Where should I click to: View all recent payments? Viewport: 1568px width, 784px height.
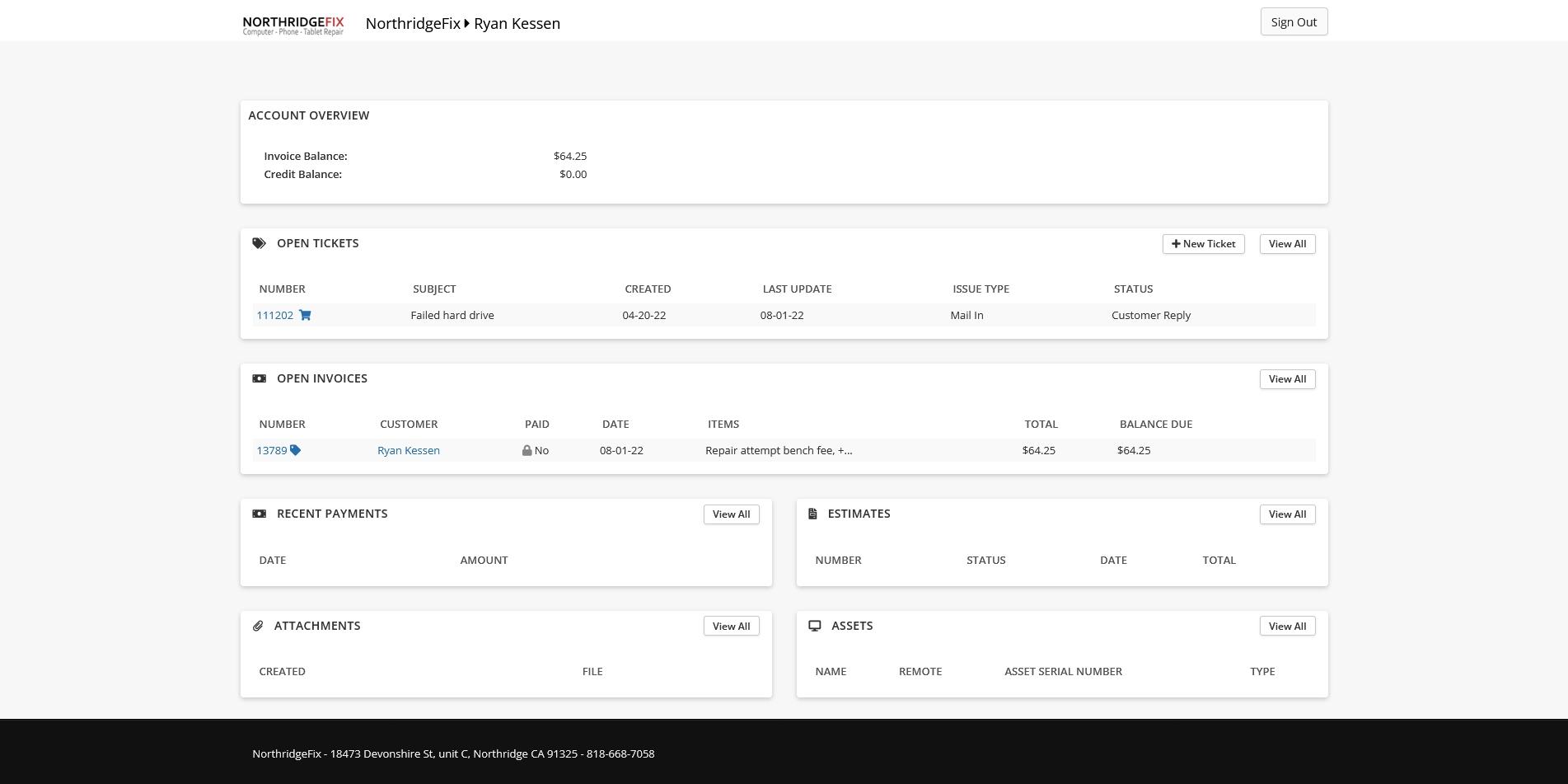point(731,514)
